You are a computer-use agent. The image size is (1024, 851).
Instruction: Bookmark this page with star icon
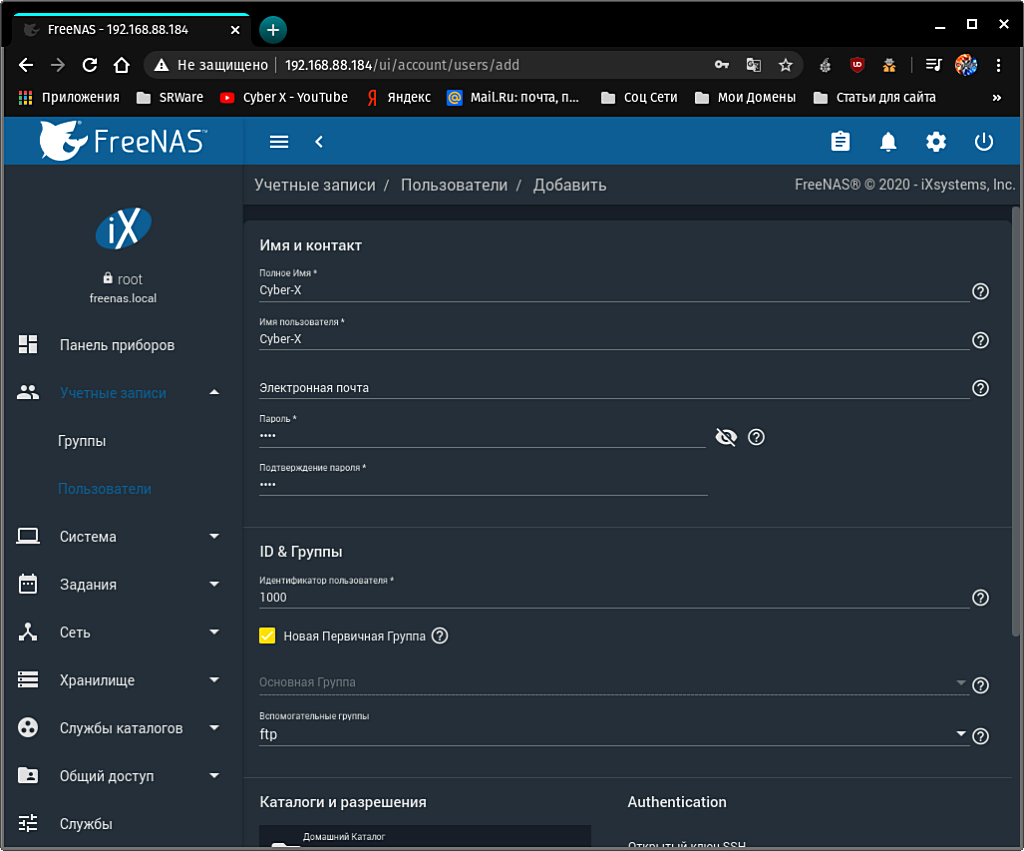click(x=785, y=65)
